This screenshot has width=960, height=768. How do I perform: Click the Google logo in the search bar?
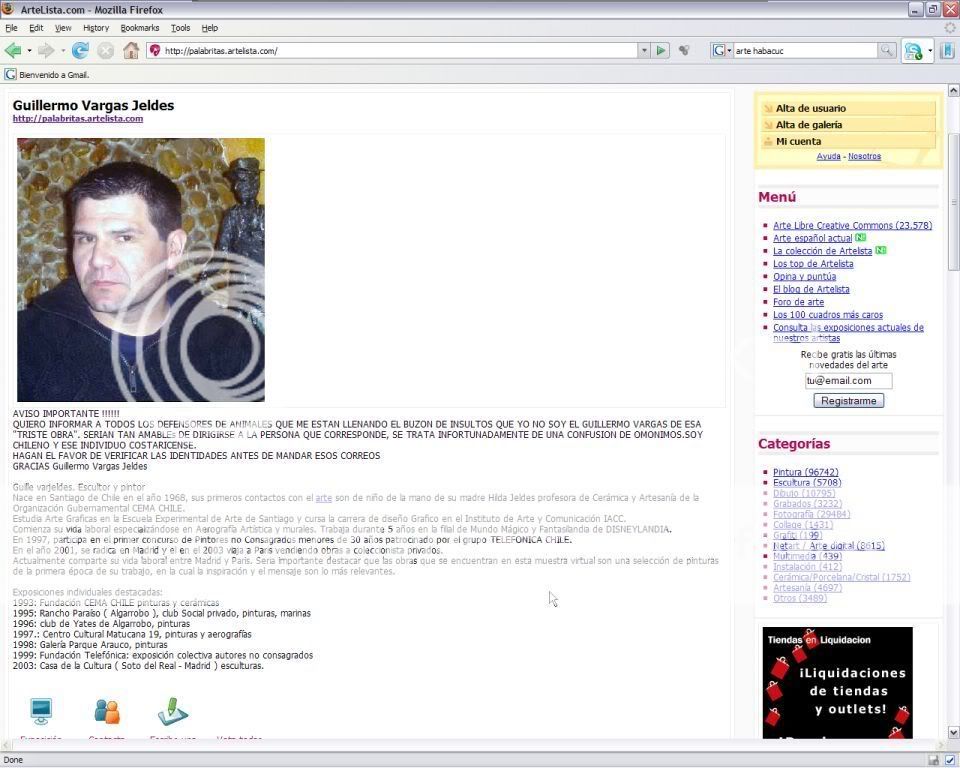pos(717,48)
